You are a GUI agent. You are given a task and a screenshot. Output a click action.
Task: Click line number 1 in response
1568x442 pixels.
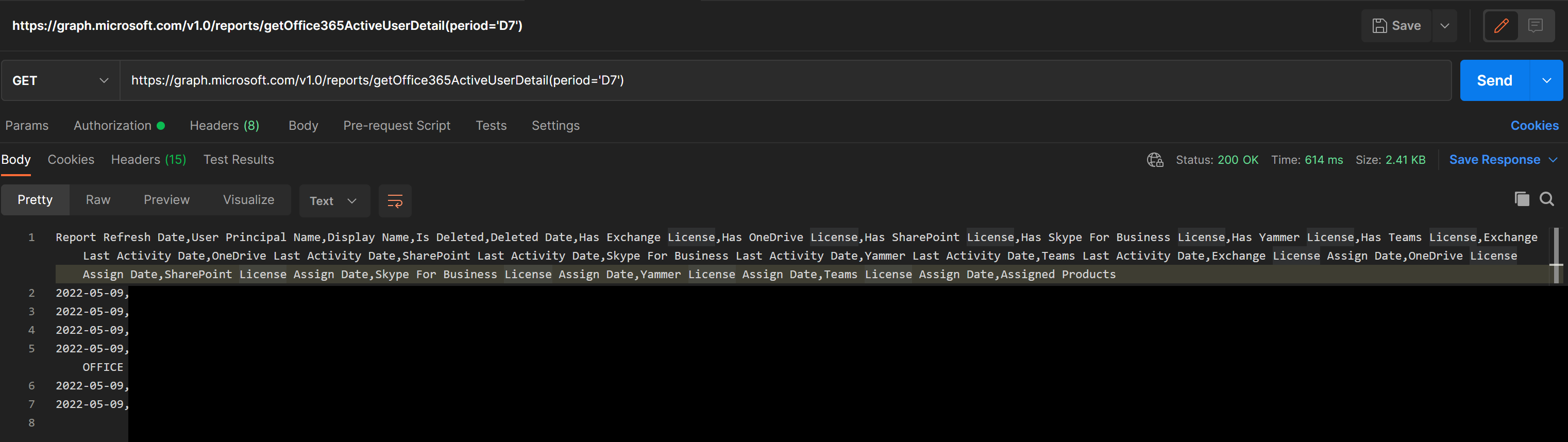[x=31, y=237]
